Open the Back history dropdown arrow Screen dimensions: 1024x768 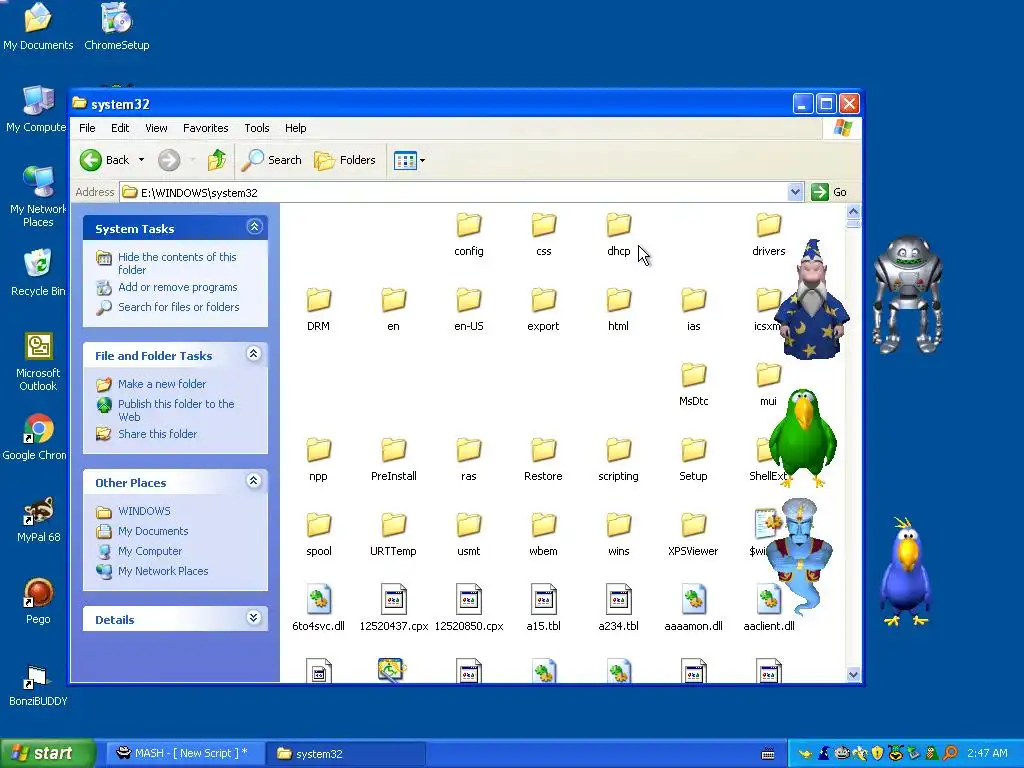(141, 160)
